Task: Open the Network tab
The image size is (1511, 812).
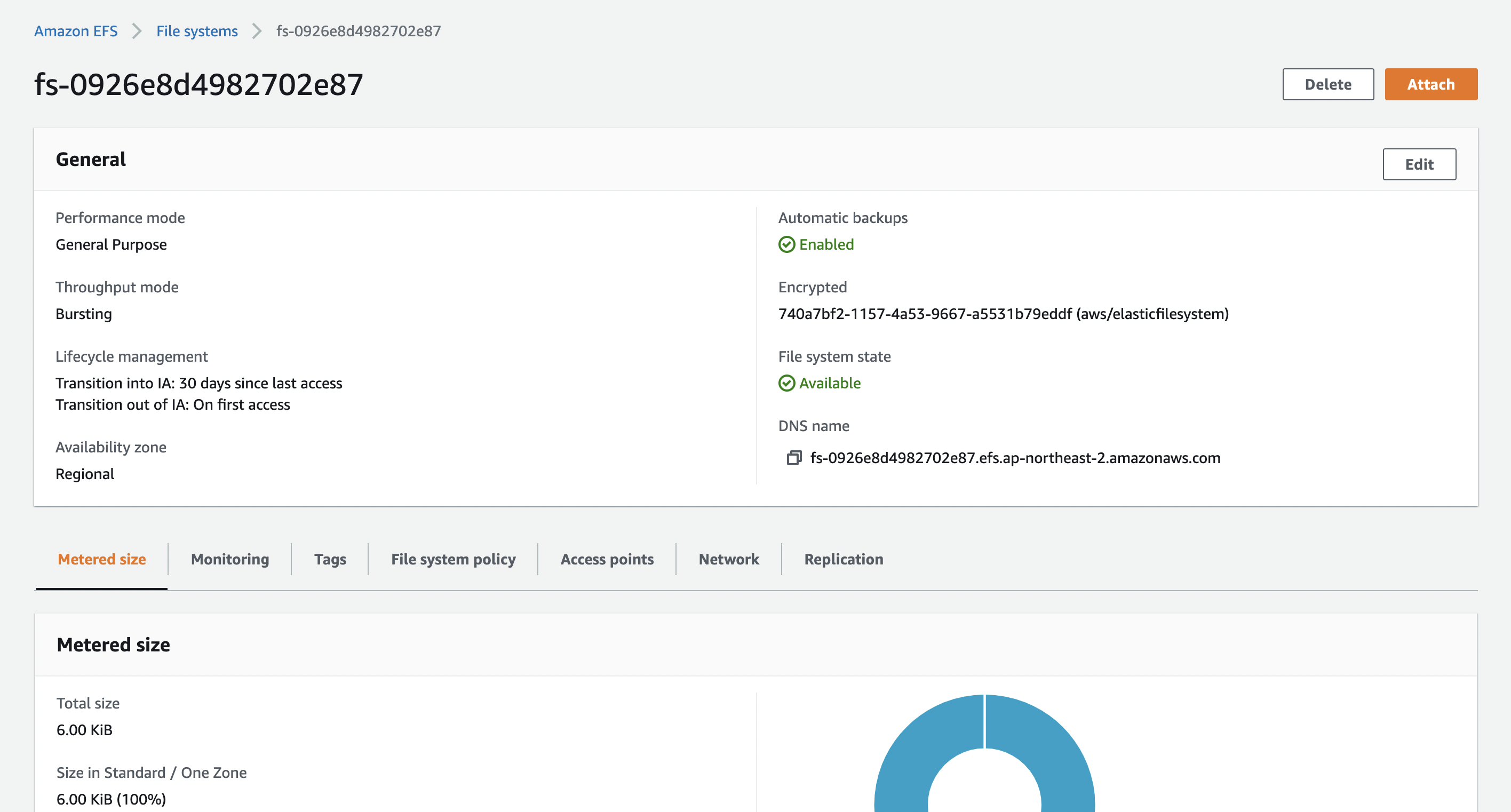Action: click(x=728, y=559)
